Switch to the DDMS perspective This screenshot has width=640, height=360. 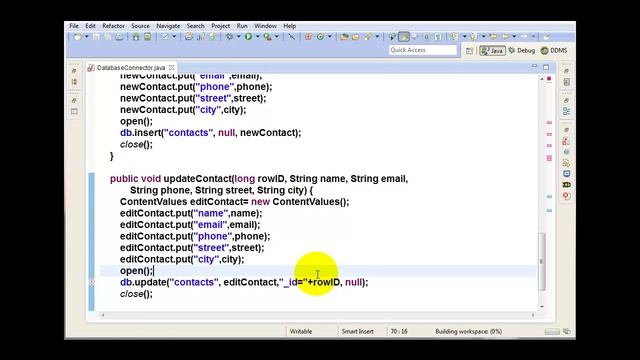click(x=554, y=51)
